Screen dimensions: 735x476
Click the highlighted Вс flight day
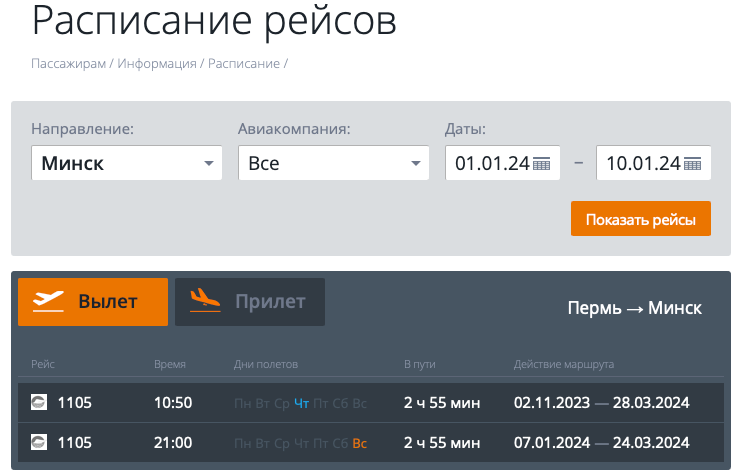coord(360,443)
